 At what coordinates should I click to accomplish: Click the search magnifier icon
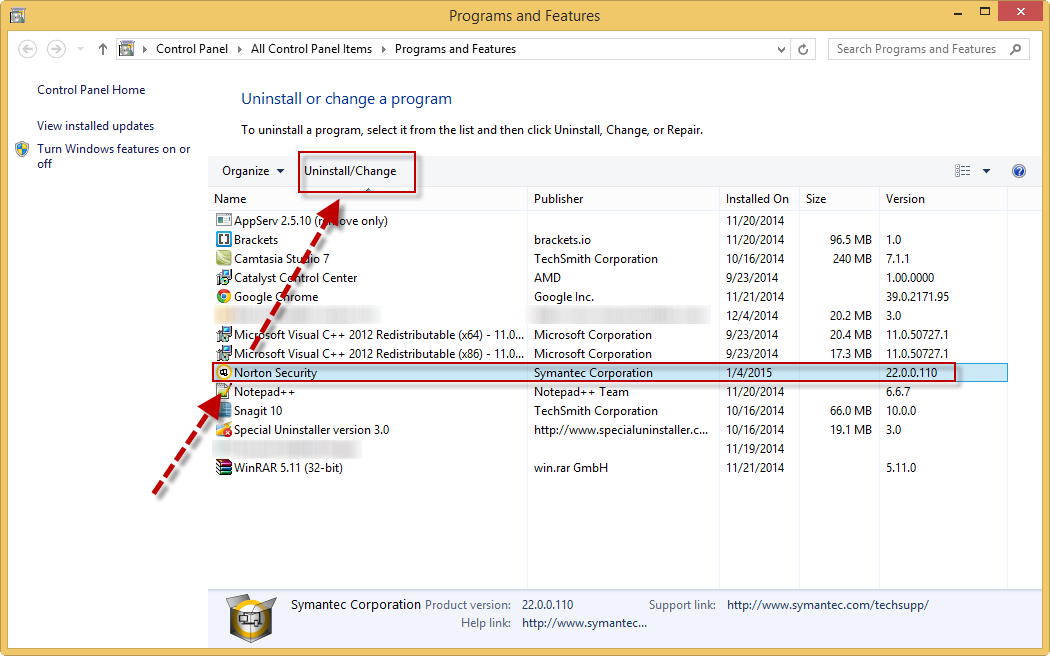pyautogui.click(x=1015, y=49)
